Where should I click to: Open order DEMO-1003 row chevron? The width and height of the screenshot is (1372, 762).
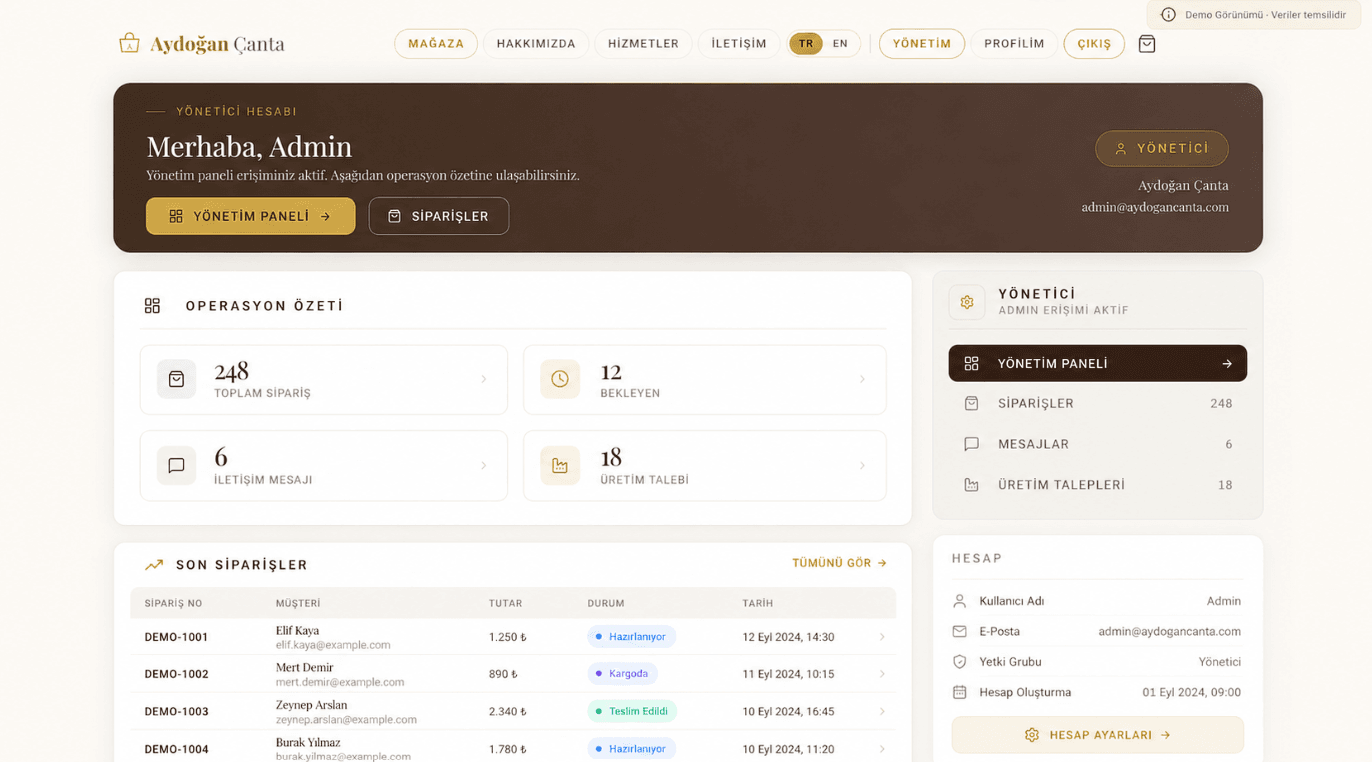882,712
